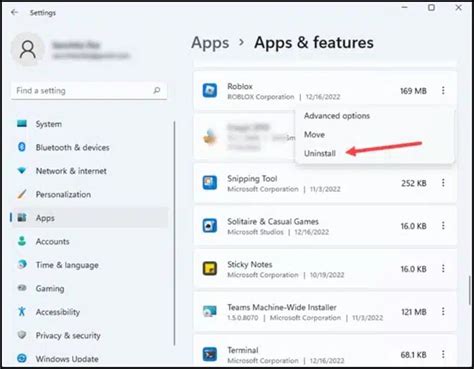This screenshot has width=474, height=369.
Task: Click the user profile avatar
Action: point(28,49)
